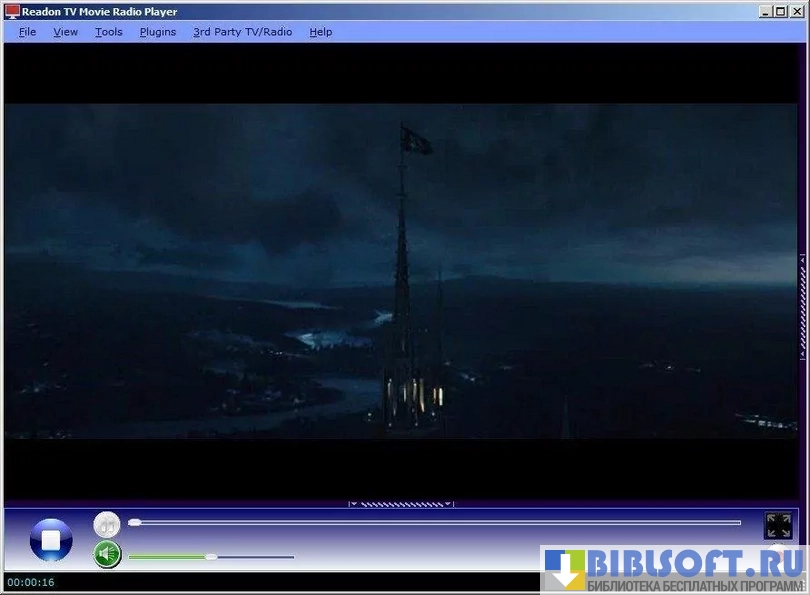Click the elapsed time display 00:00:16
Image resolution: width=810 pixels, height=595 pixels.
tap(31, 582)
